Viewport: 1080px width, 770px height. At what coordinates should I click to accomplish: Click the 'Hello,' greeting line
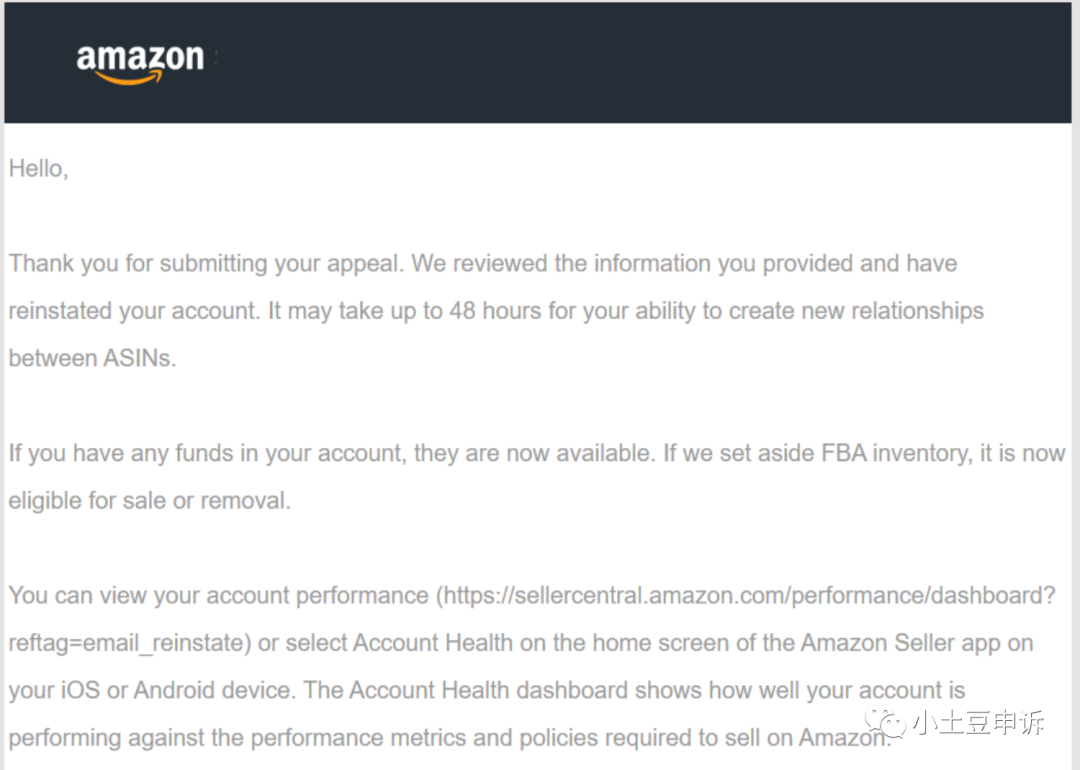[39, 169]
